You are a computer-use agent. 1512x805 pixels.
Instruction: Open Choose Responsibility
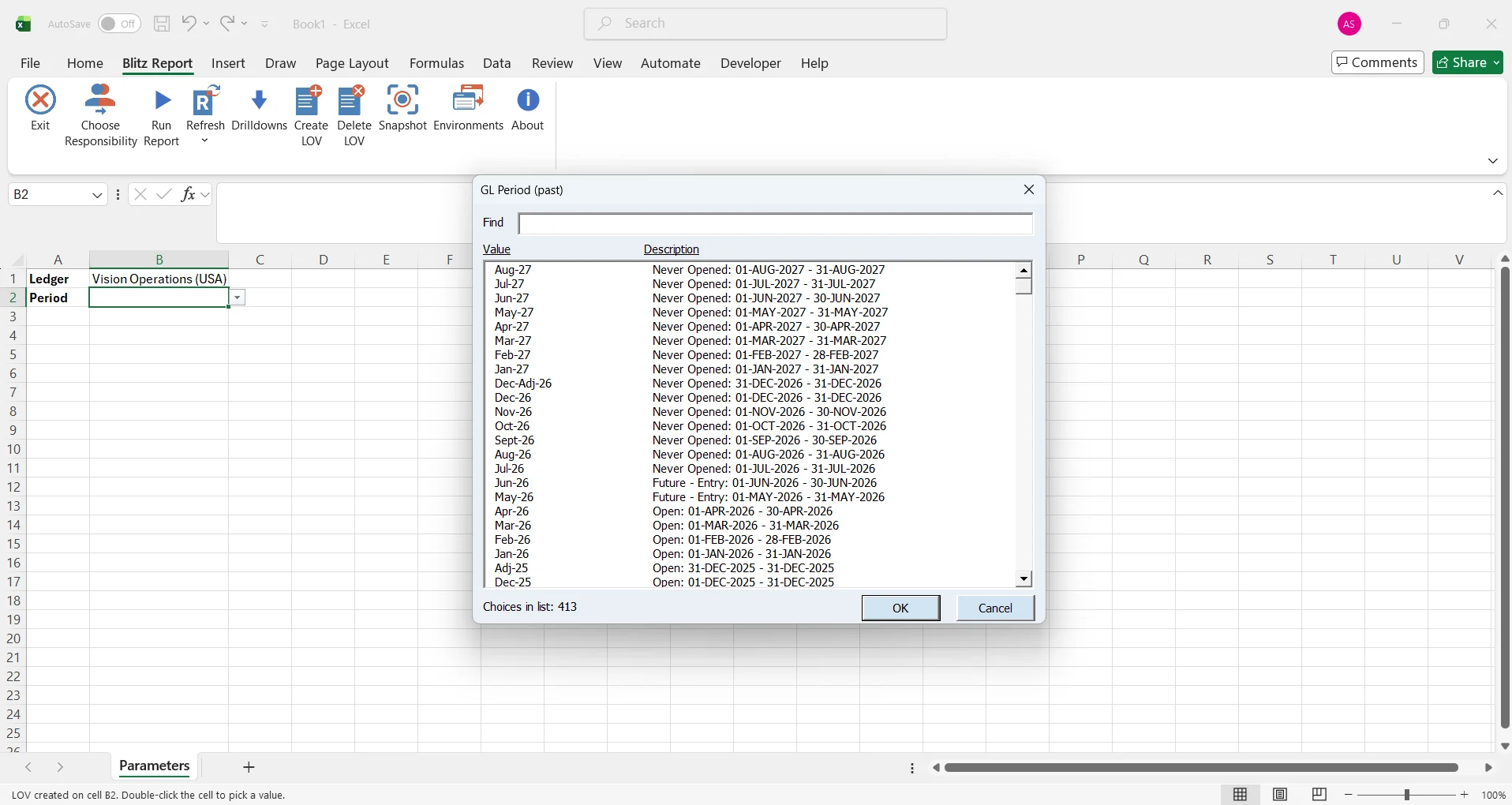click(101, 116)
